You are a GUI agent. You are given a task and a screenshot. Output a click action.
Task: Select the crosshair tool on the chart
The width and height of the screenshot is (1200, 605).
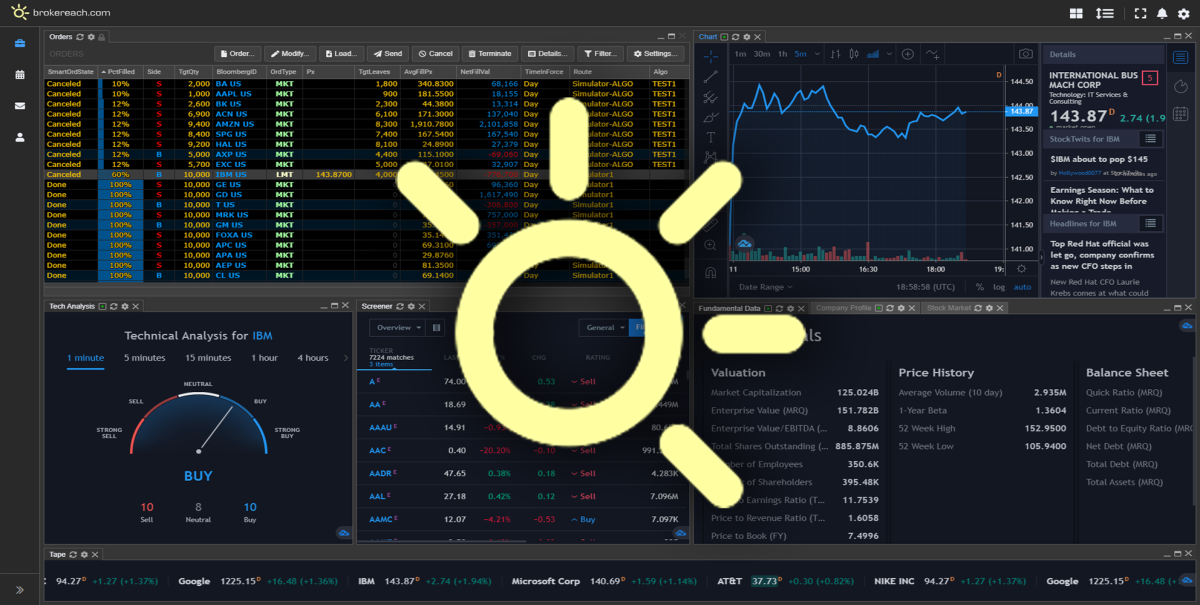(x=711, y=57)
